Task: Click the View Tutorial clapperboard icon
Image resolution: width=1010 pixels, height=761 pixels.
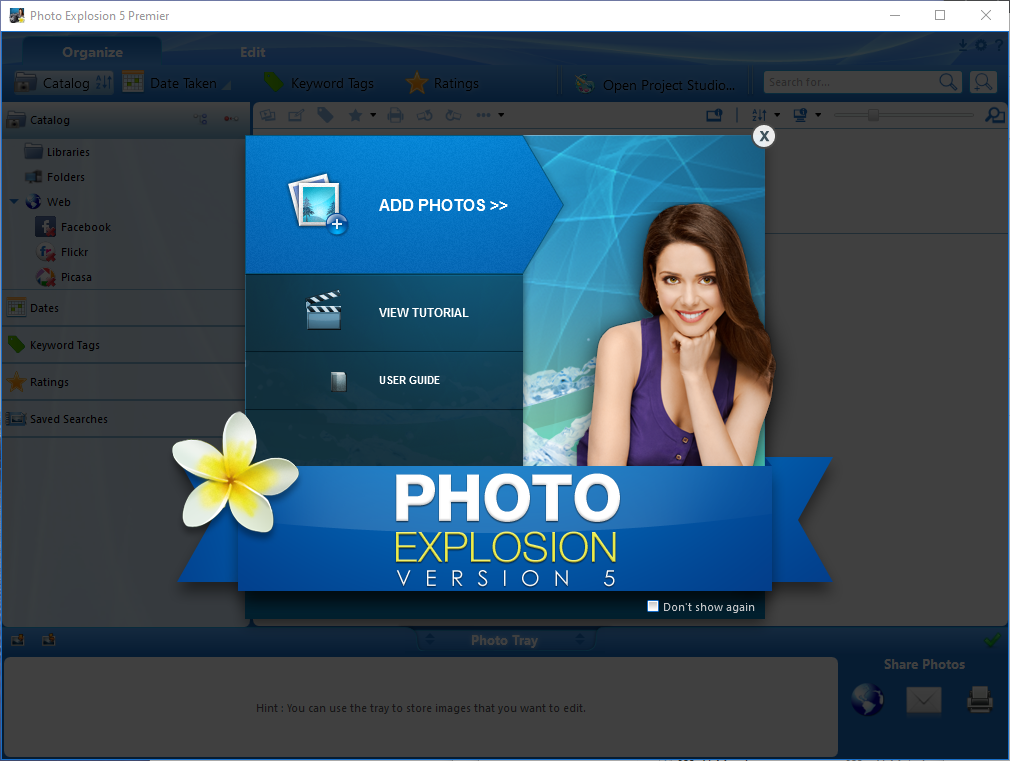Action: pyautogui.click(x=323, y=311)
